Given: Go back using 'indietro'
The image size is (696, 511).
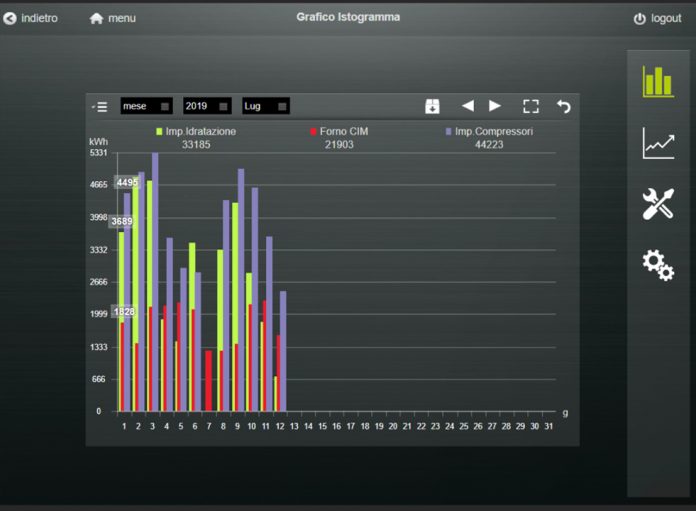Looking at the screenshot, I should 31,18.
